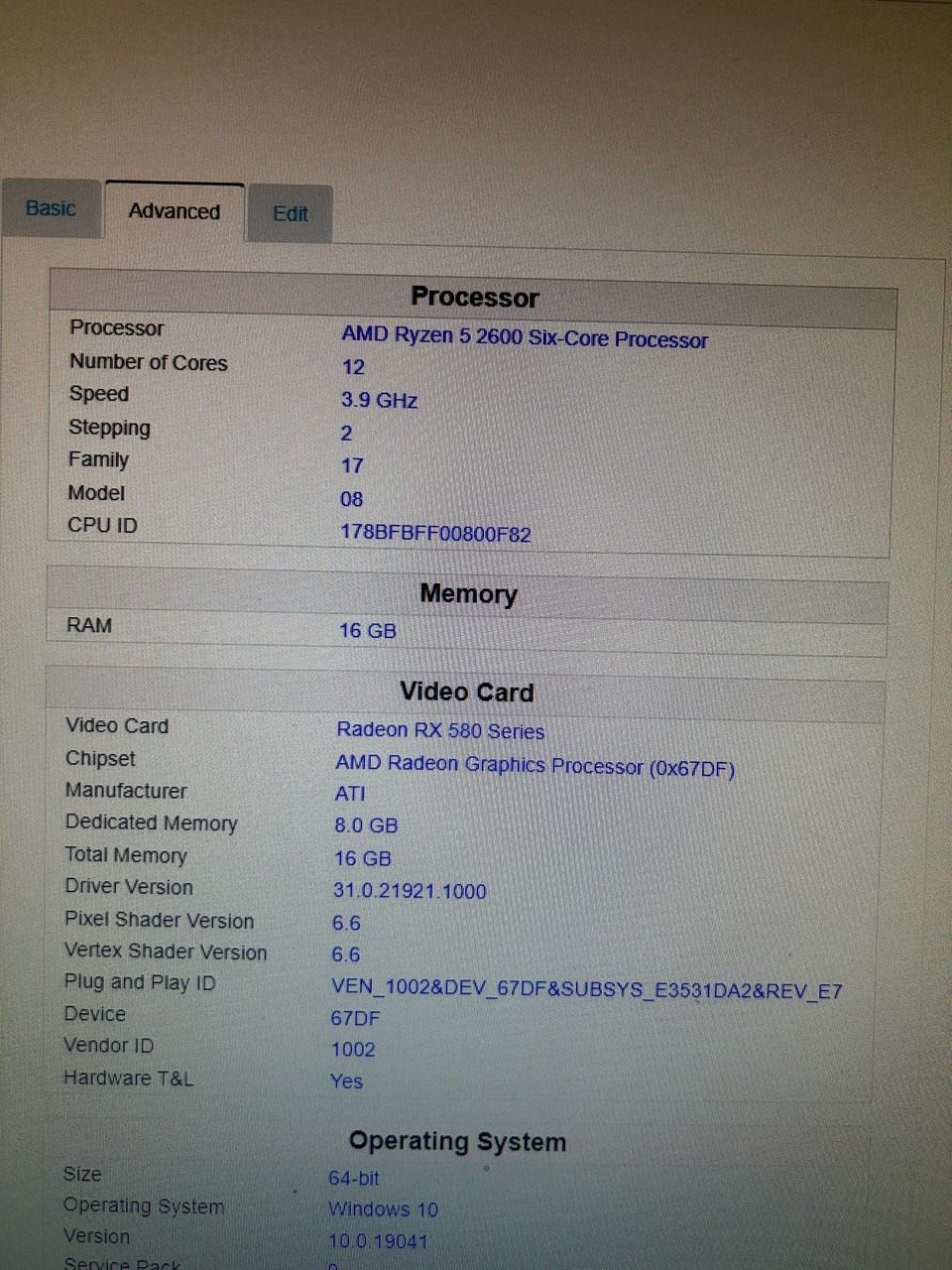The image size is (952, 1270).
Task: Click the Number of Cores value '12'
Action: point(353,367)
